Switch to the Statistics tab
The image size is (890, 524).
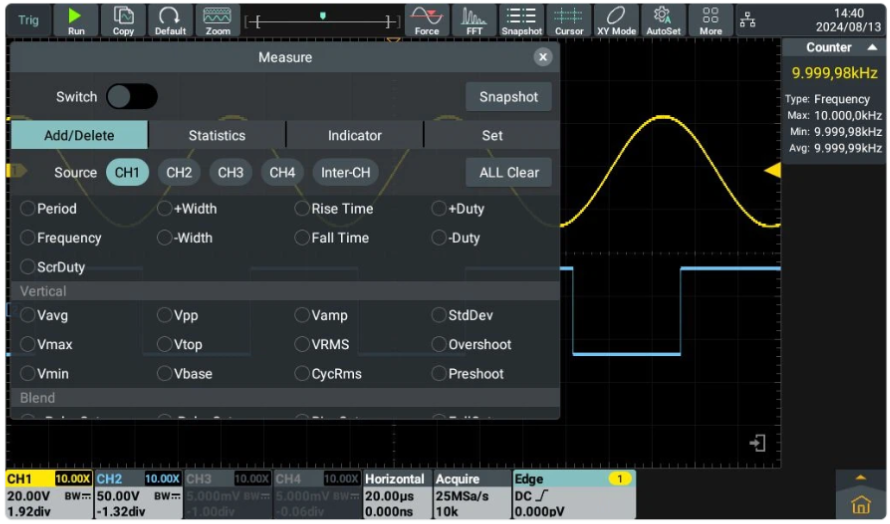coord(217,135)
